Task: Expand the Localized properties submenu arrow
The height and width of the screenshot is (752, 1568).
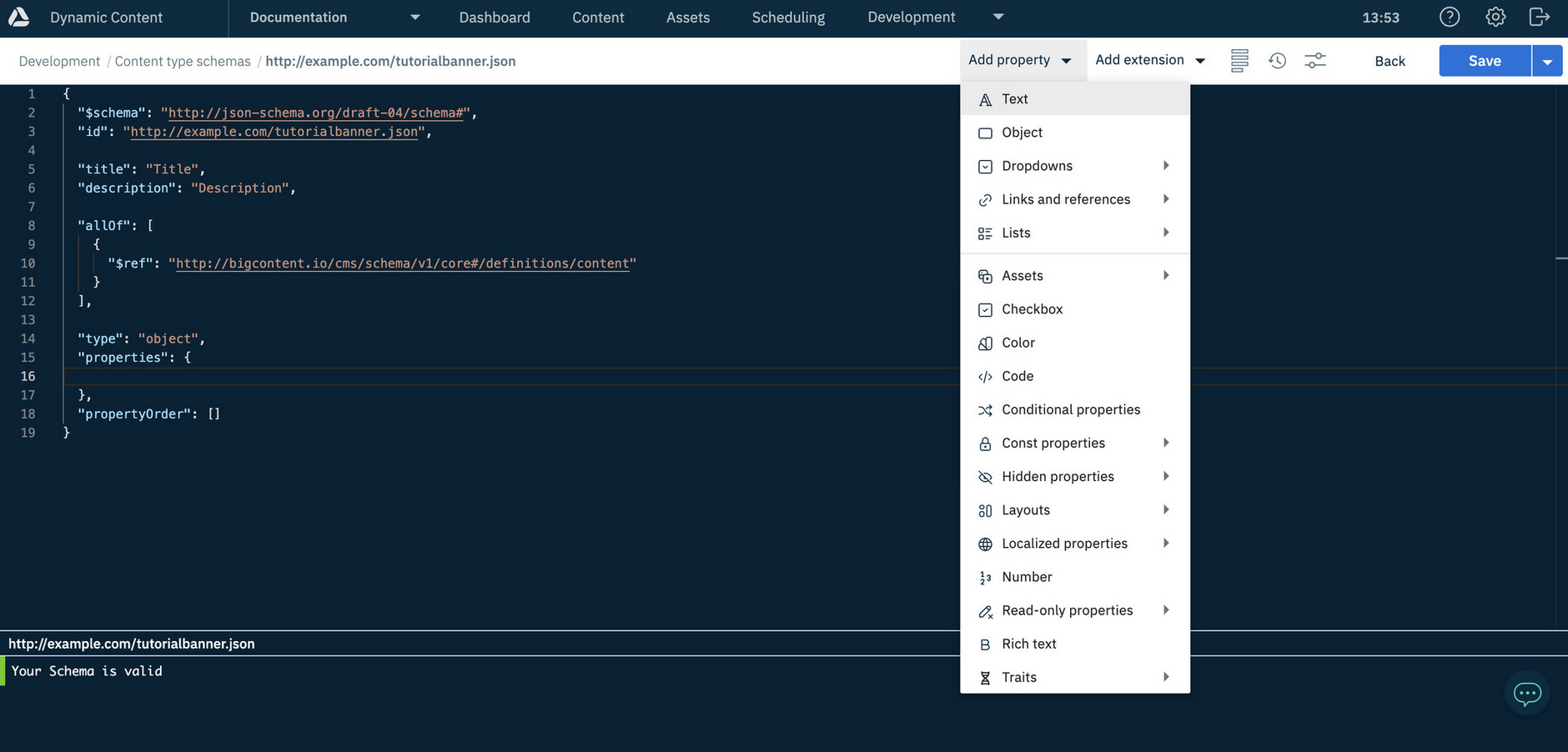Action: 1166,543
